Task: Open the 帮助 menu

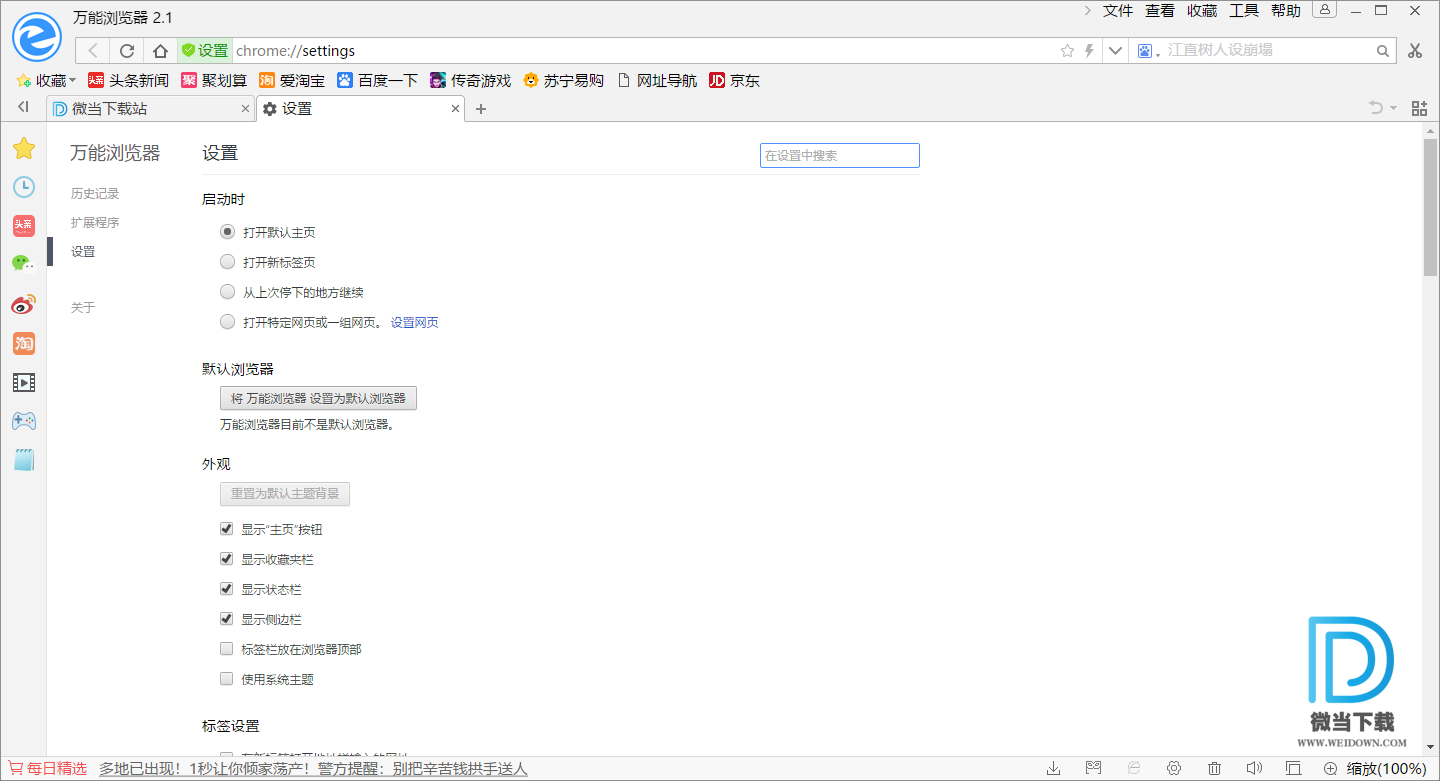Action: pos(1286,10)
